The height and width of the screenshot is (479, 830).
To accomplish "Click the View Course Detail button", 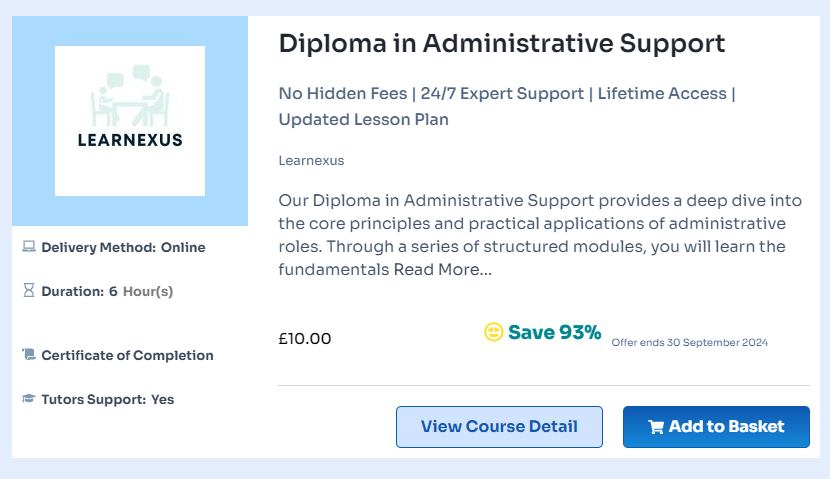I will click(x=499, y=427).
